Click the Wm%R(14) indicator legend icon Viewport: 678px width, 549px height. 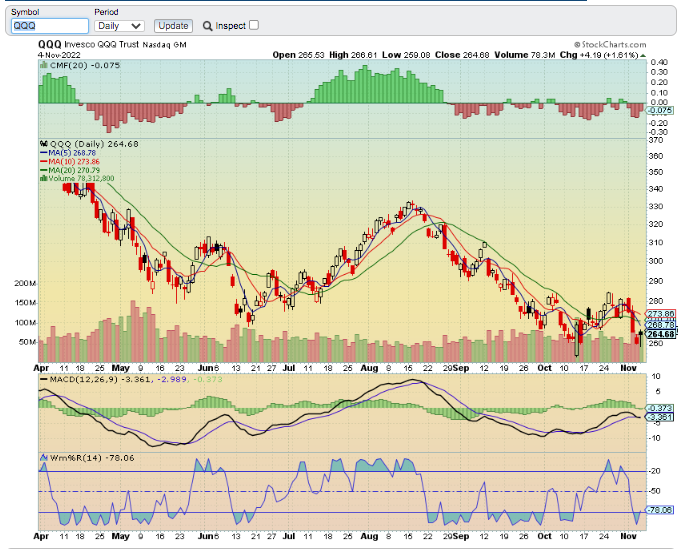[44, 458]
